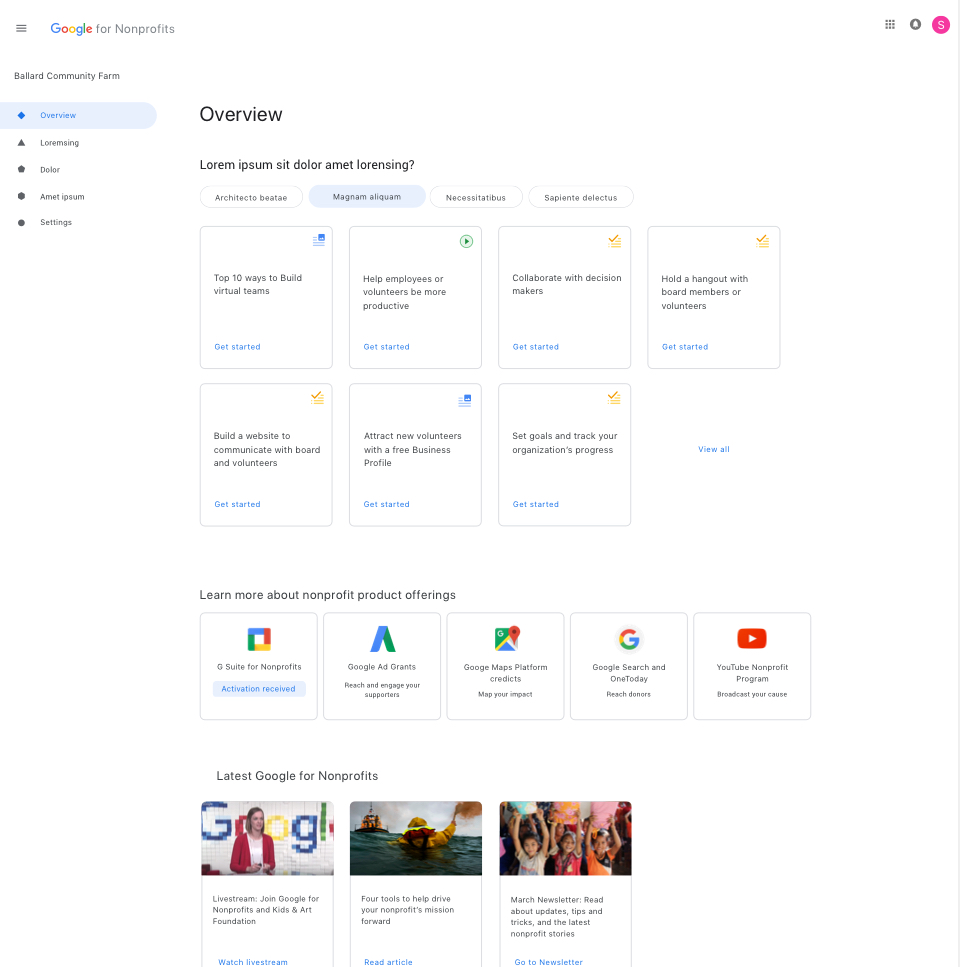Click the livestream Kids & Art Foundation headline
This screenshot has width=960, height=967.
tap(266, 910)
